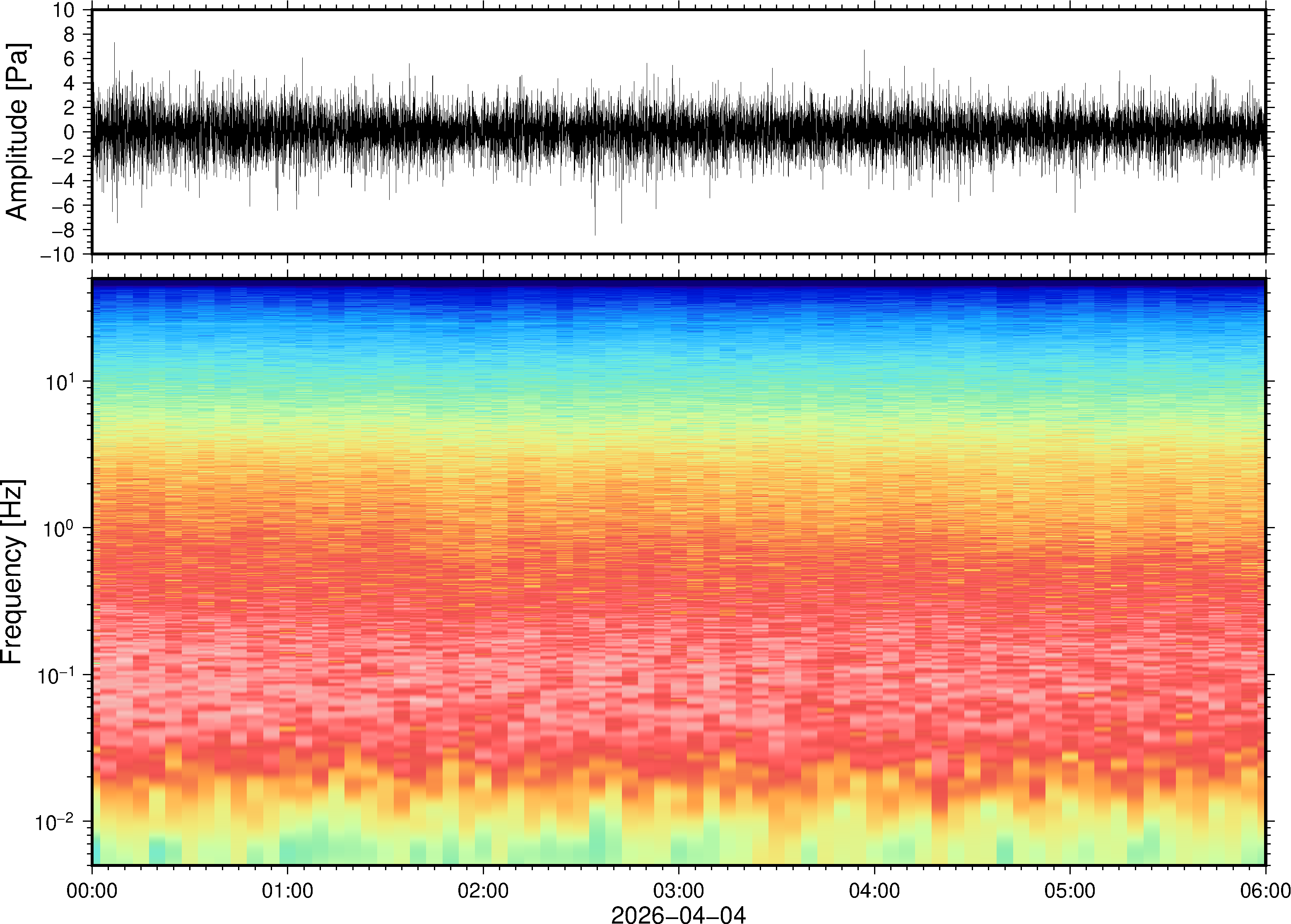Click the -8 amplitude tick label
Viewport: 1291px width, 924px height.
click(x=63, y=231)
